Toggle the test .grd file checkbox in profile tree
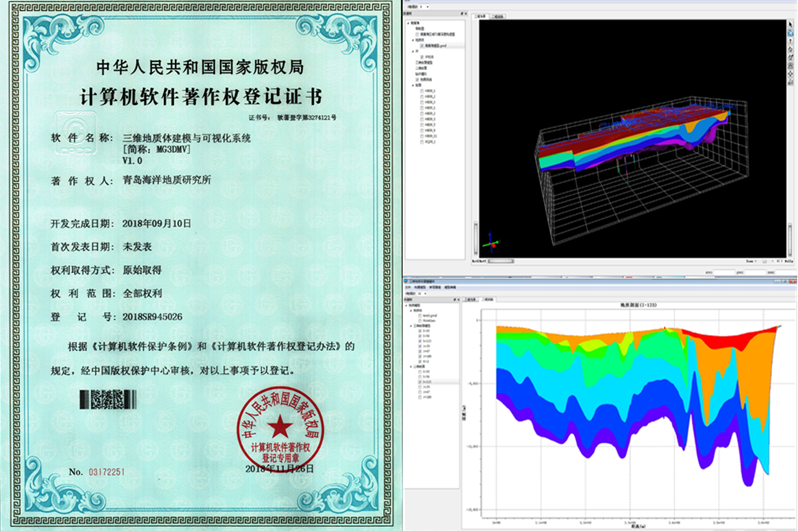 coord(420,316)
